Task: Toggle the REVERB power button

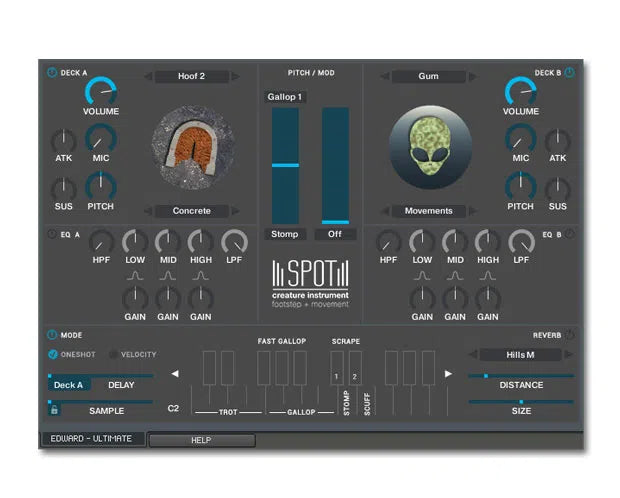Action: [569, 335]
